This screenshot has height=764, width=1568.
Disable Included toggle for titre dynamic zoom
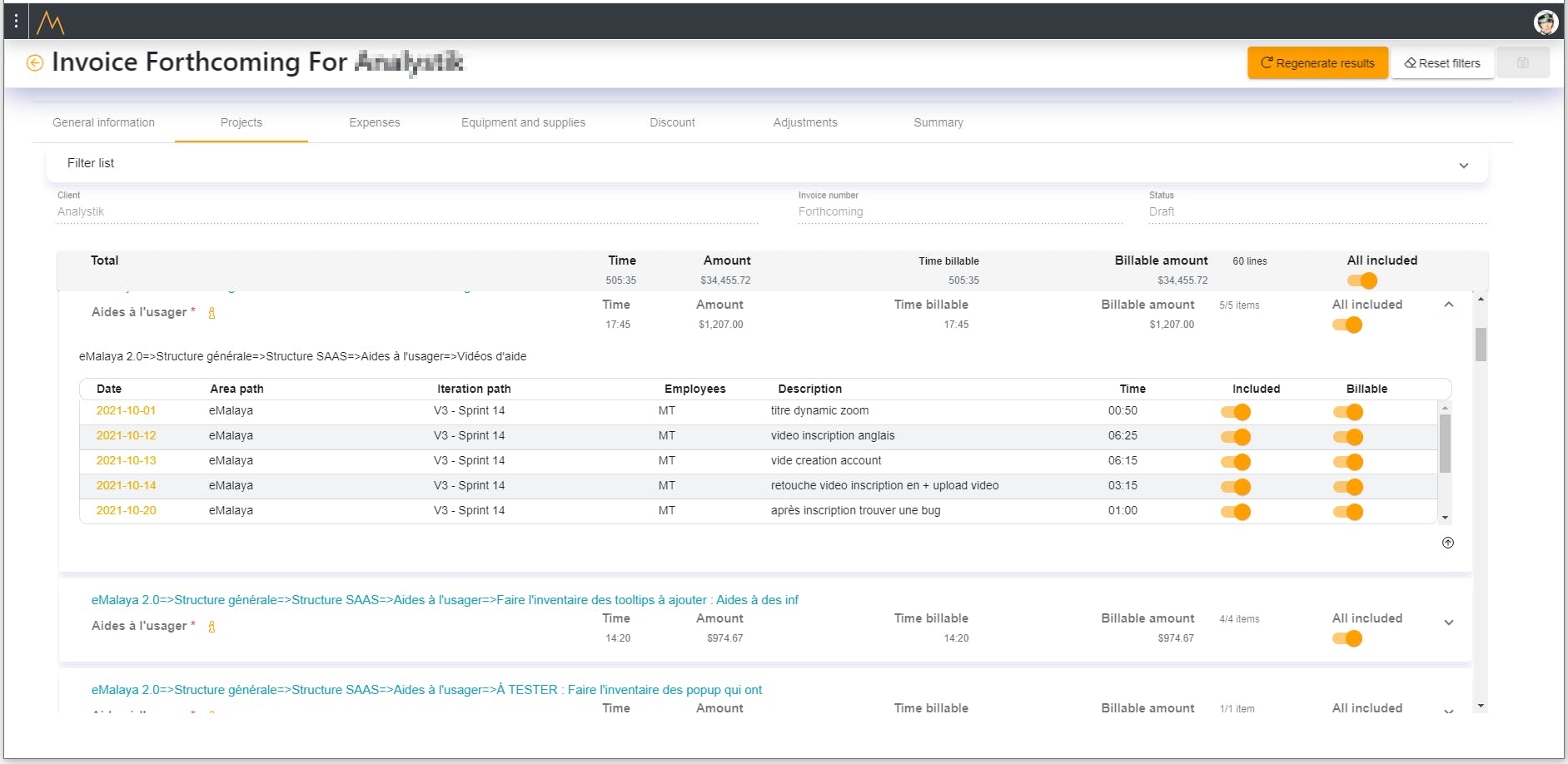[1235, 412]
